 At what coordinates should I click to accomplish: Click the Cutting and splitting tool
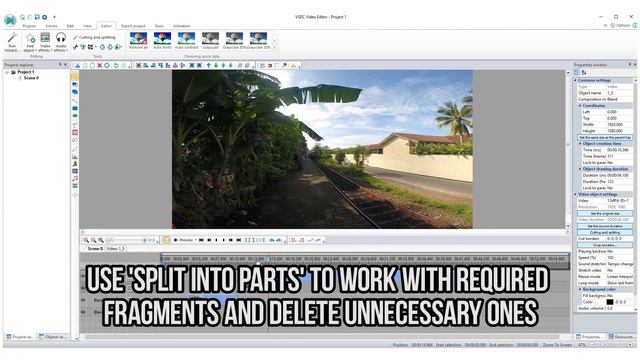(x=94, y=37)
